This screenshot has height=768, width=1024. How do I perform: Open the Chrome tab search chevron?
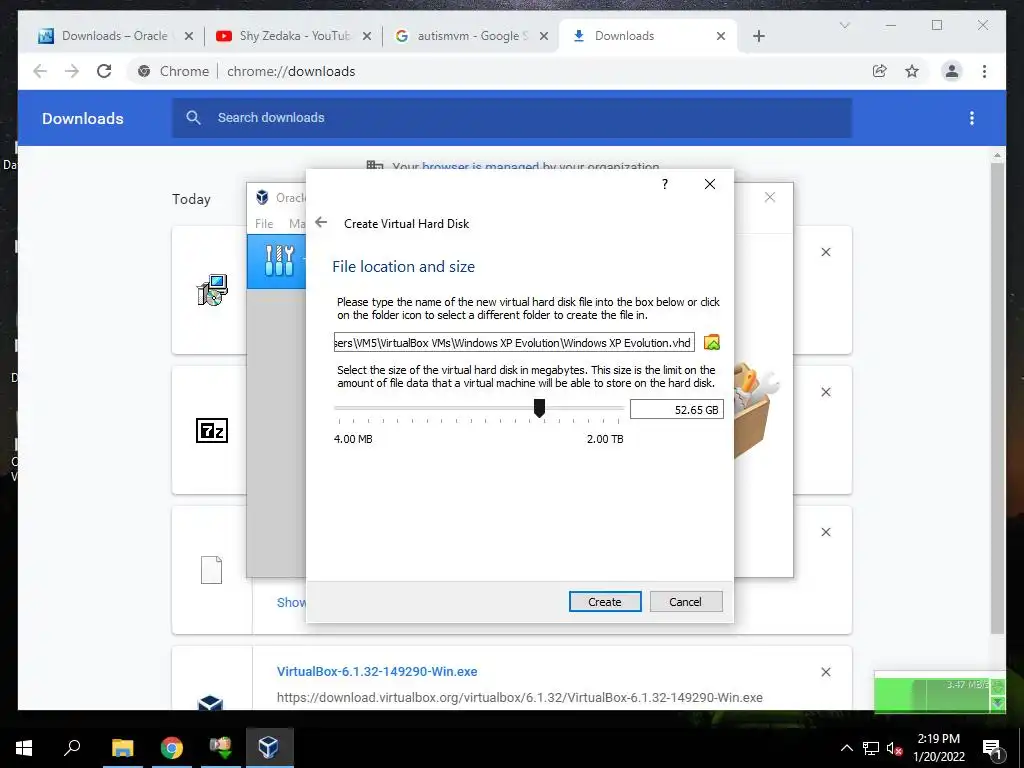tap(844, 25)
